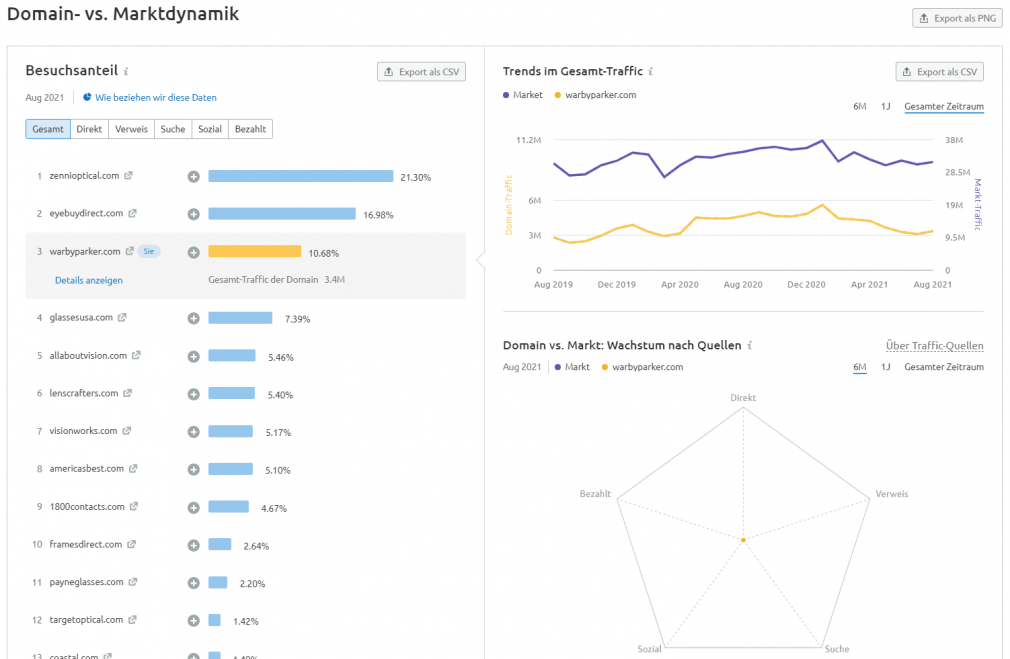The width and height of the screenshot is (1010, 659).
Task: Switch to the Verweis tab
Action: [x=131, y=129]
